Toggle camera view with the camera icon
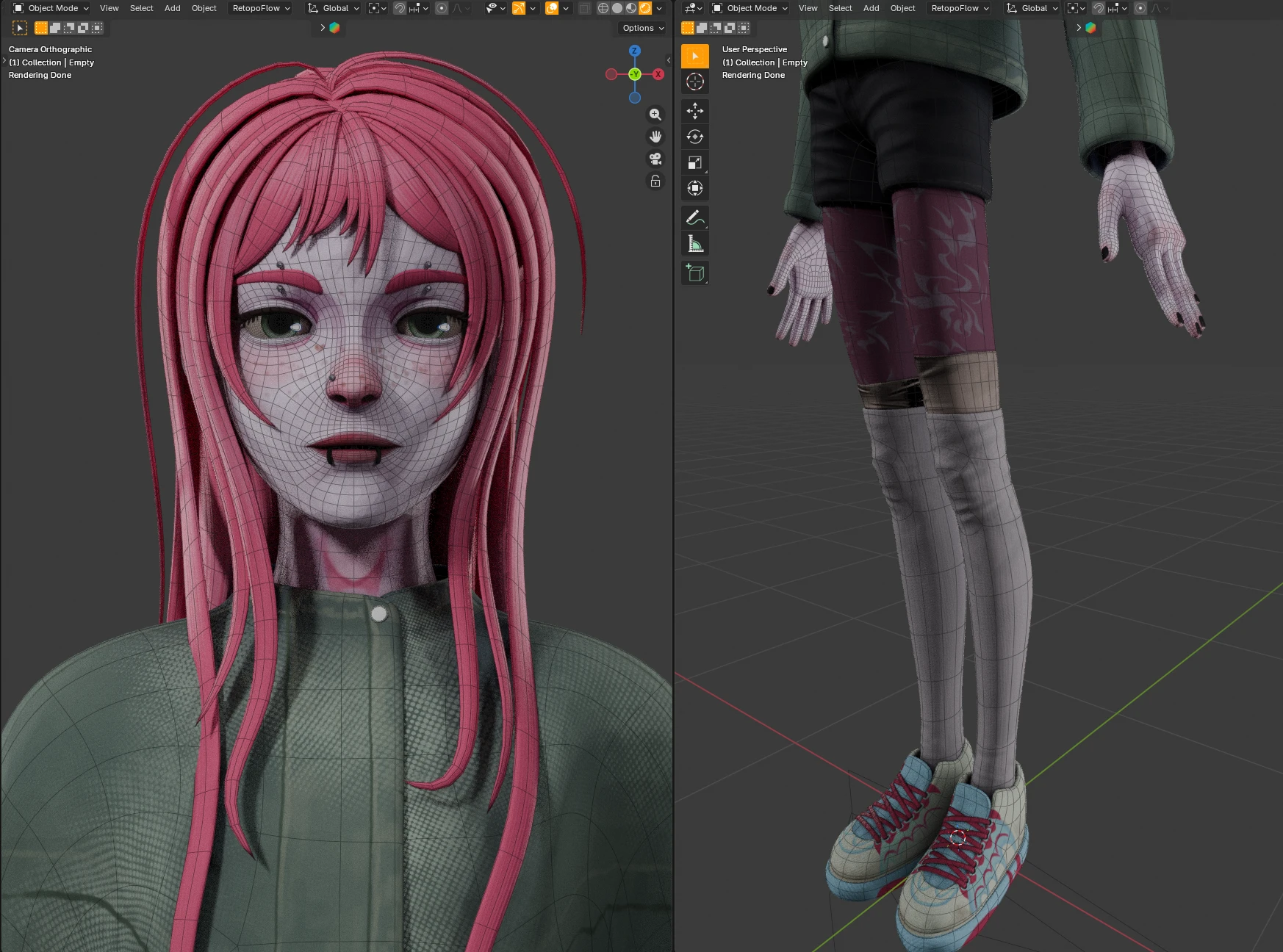Screen dimensions: 1283x952 click(x=655, y=159)
